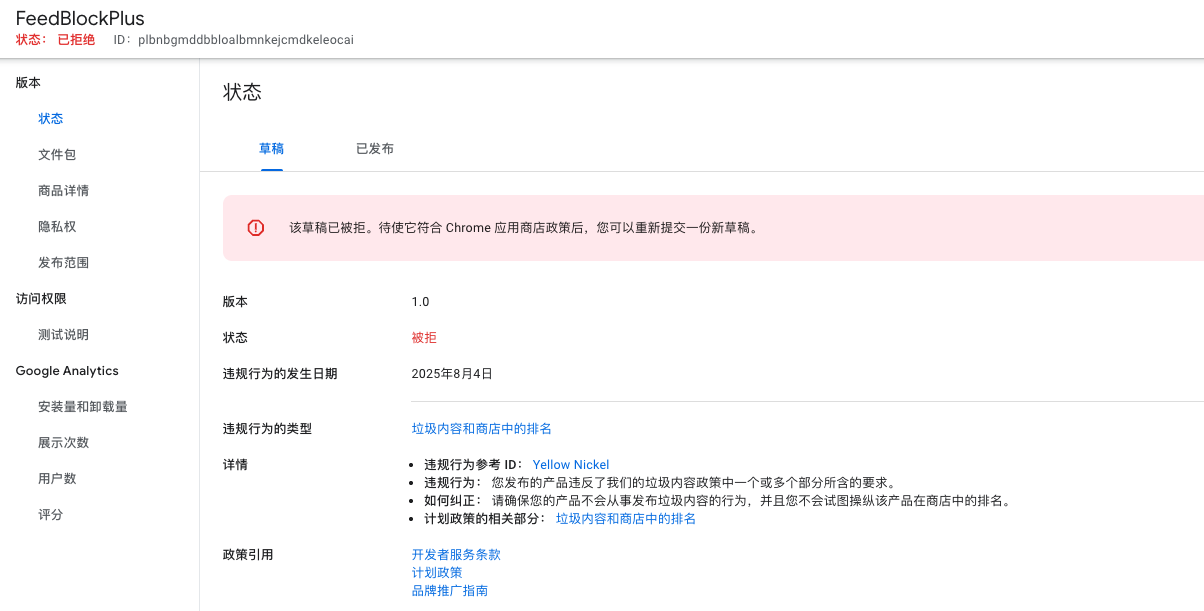Click the 违规行为 description bullet

[660, 483]
